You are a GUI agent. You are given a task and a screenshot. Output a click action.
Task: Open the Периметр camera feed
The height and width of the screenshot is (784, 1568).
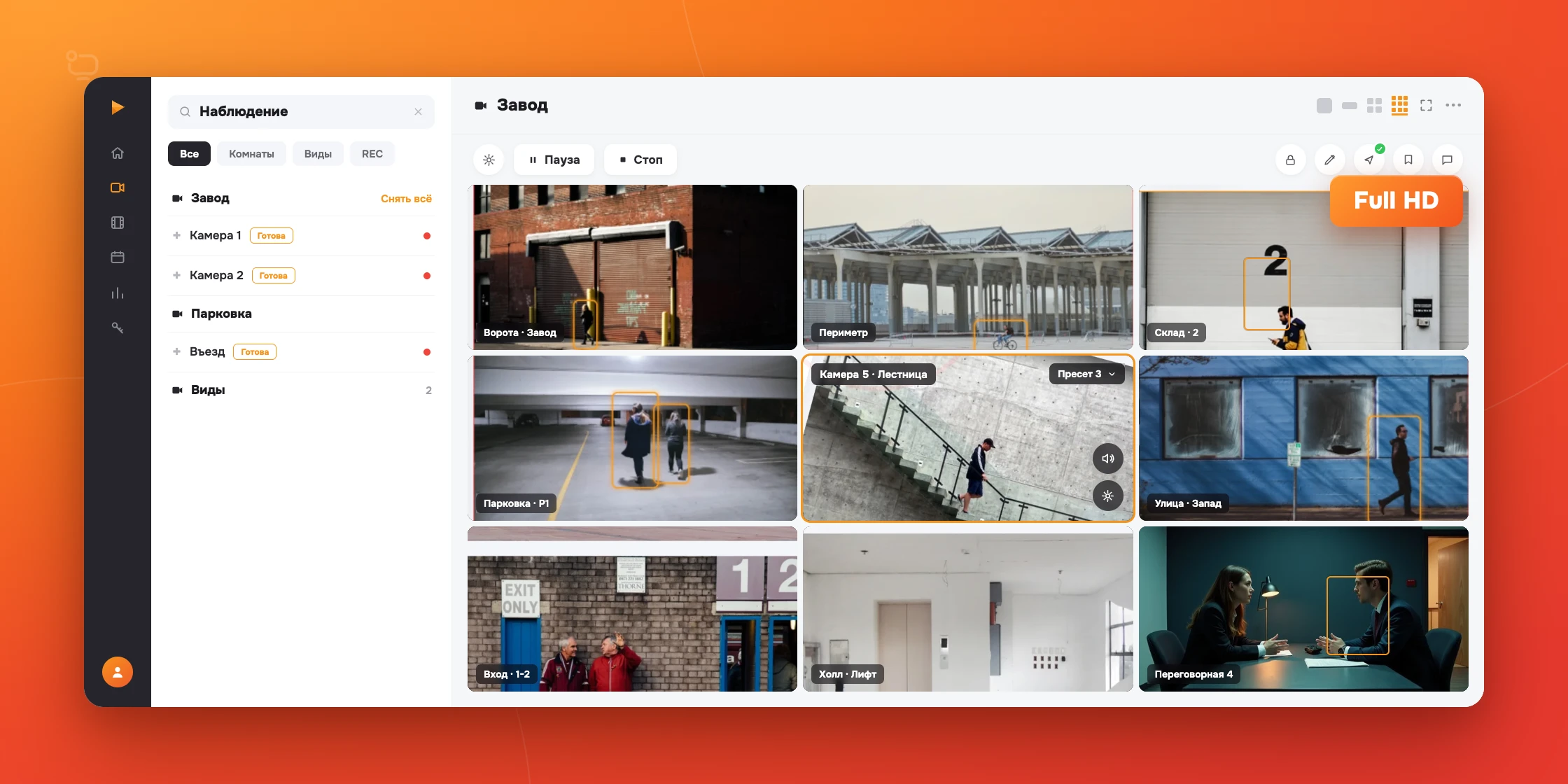click(968, 267)
